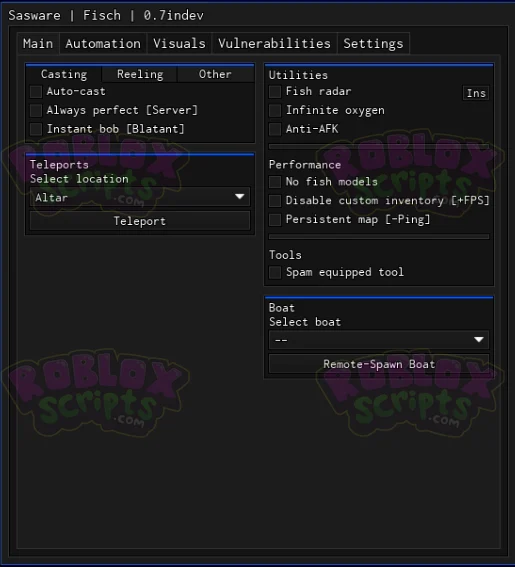Expand the Select boat dropdown

[379, 340]
